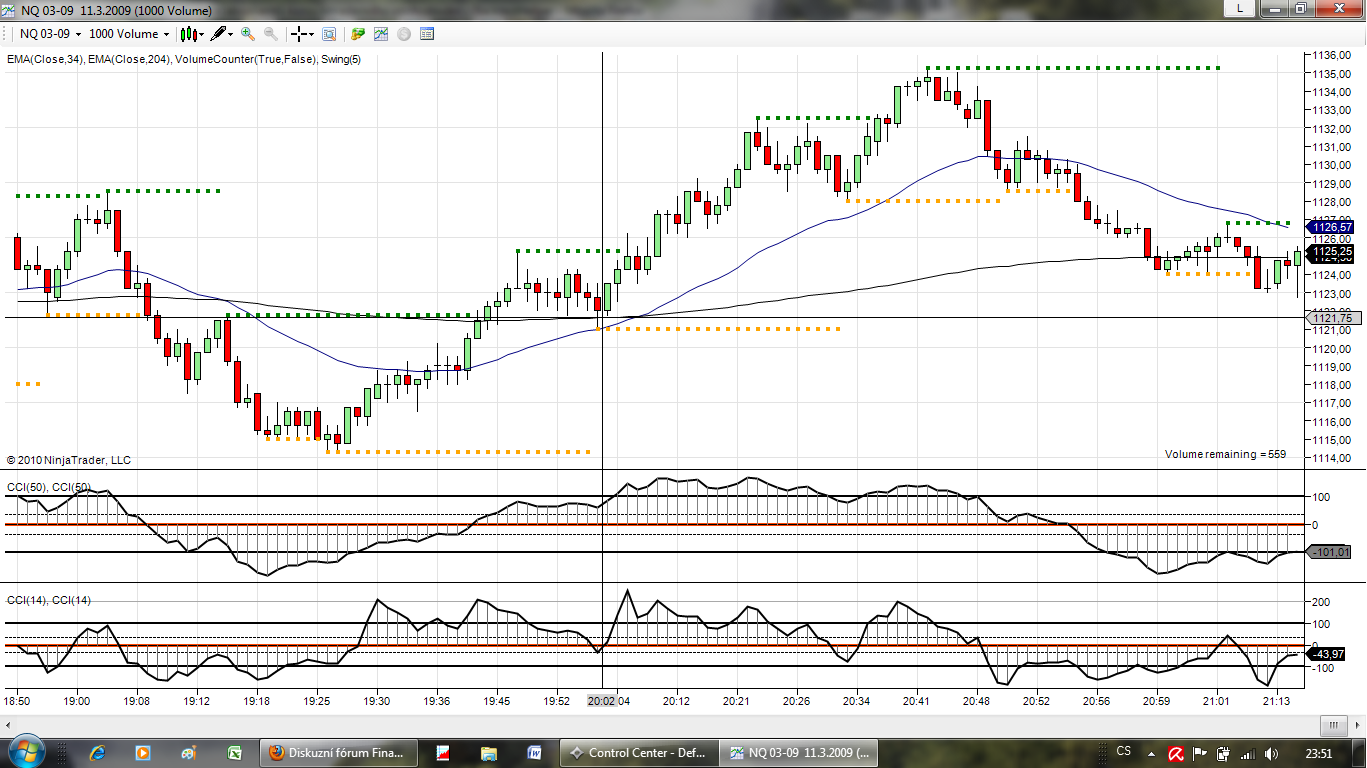Image resolution: width=1367 pixels, height=768 pixels.
Task: Click the greyed-out strategies dollar icon
Action: pyautogui.click(x=404, y=34)
